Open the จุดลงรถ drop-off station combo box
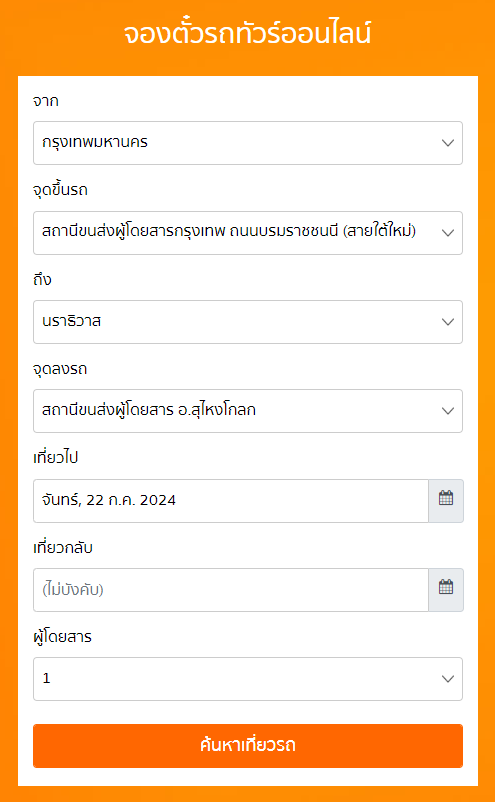 (x=248, y=411)
